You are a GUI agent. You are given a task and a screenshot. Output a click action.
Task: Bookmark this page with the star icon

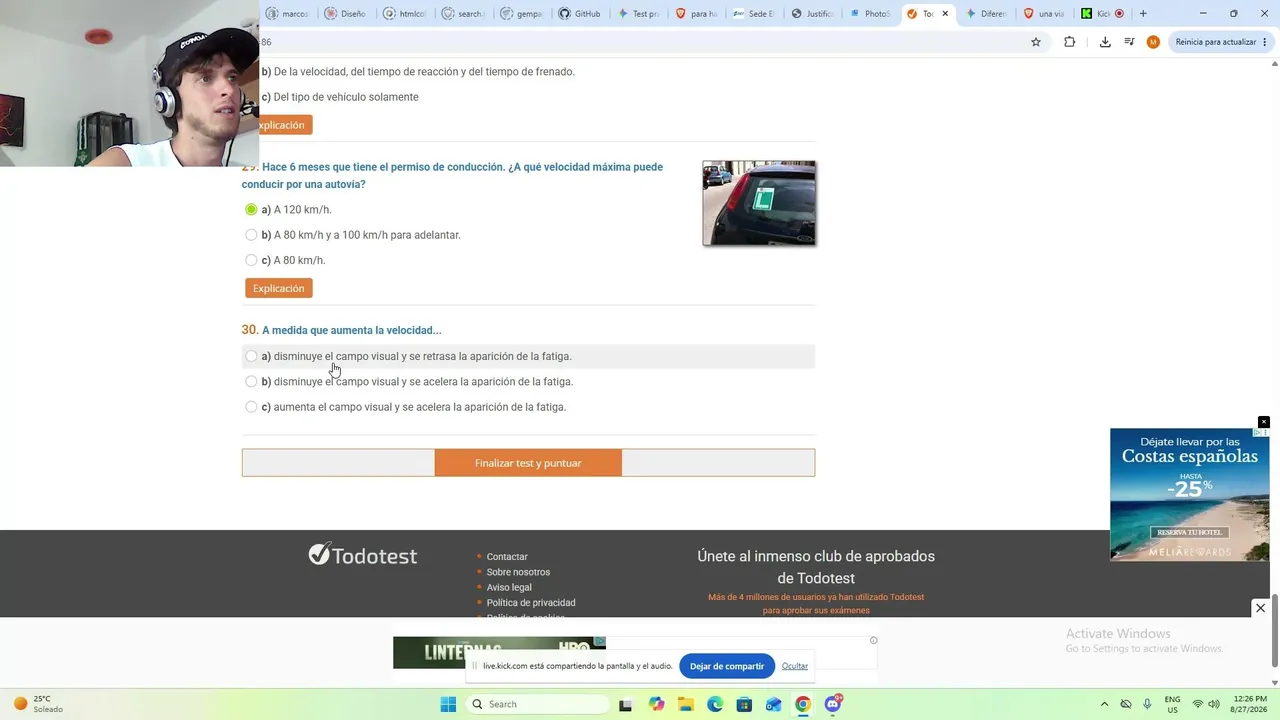1036,42
